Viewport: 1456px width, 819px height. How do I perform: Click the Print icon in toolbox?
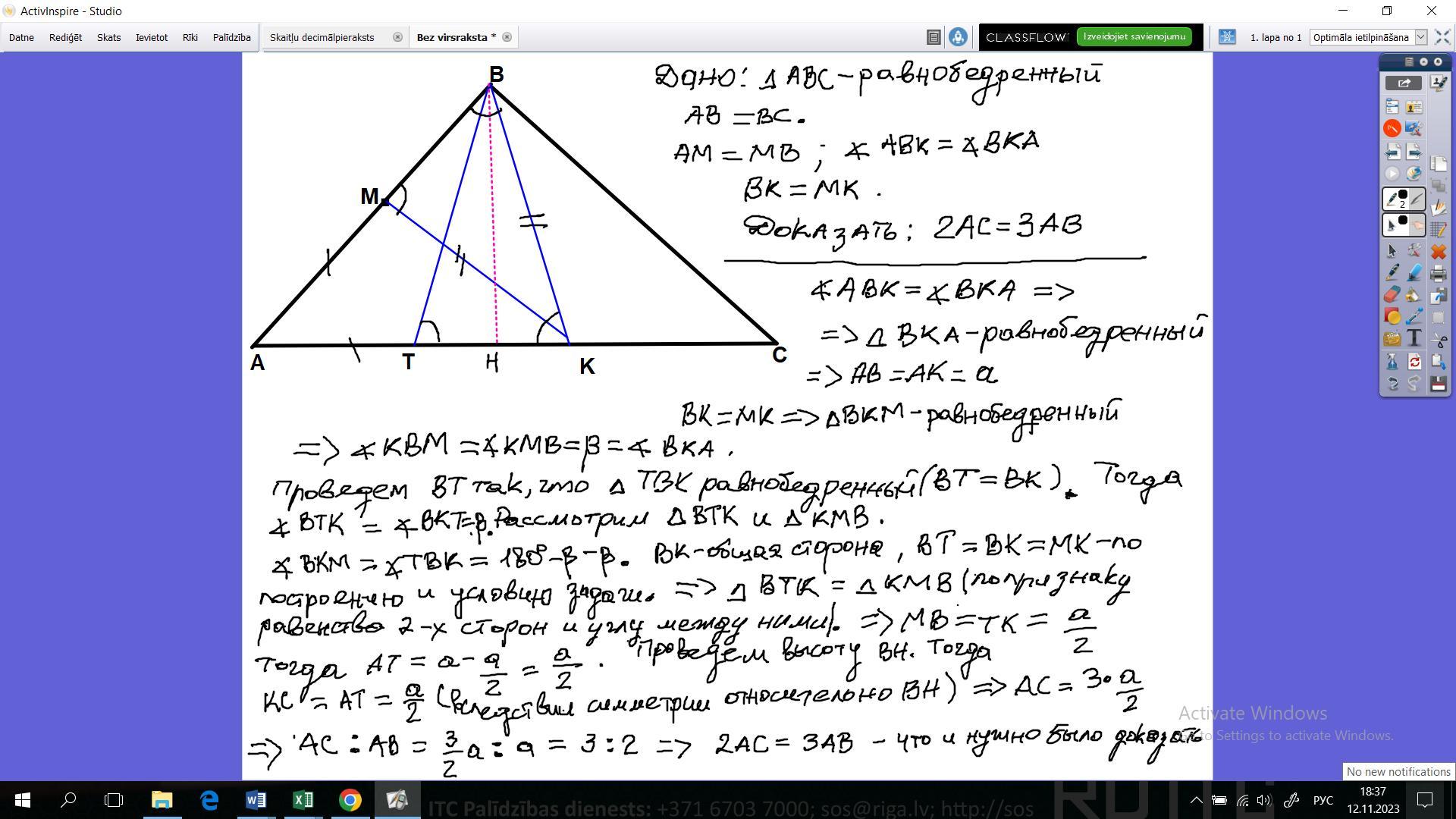pyautogui.click(x=1438, y=273)
